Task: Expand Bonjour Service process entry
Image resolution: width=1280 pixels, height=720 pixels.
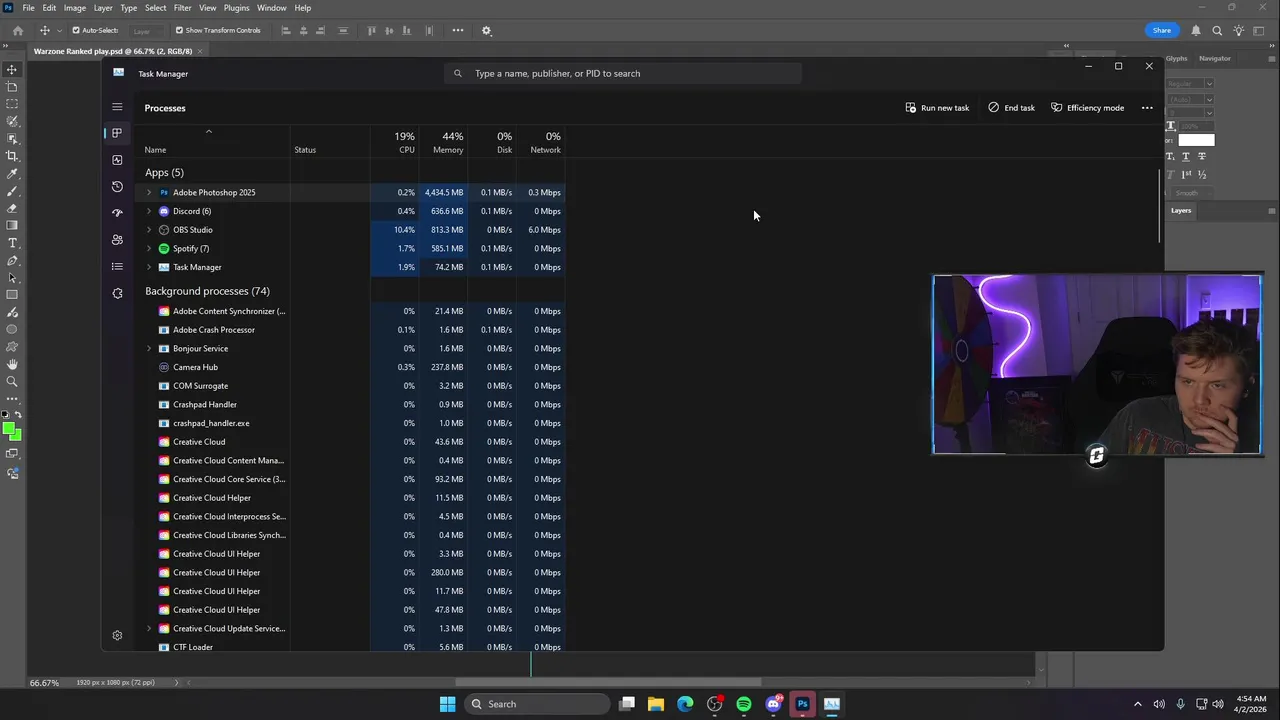Action: pos(149,348)
